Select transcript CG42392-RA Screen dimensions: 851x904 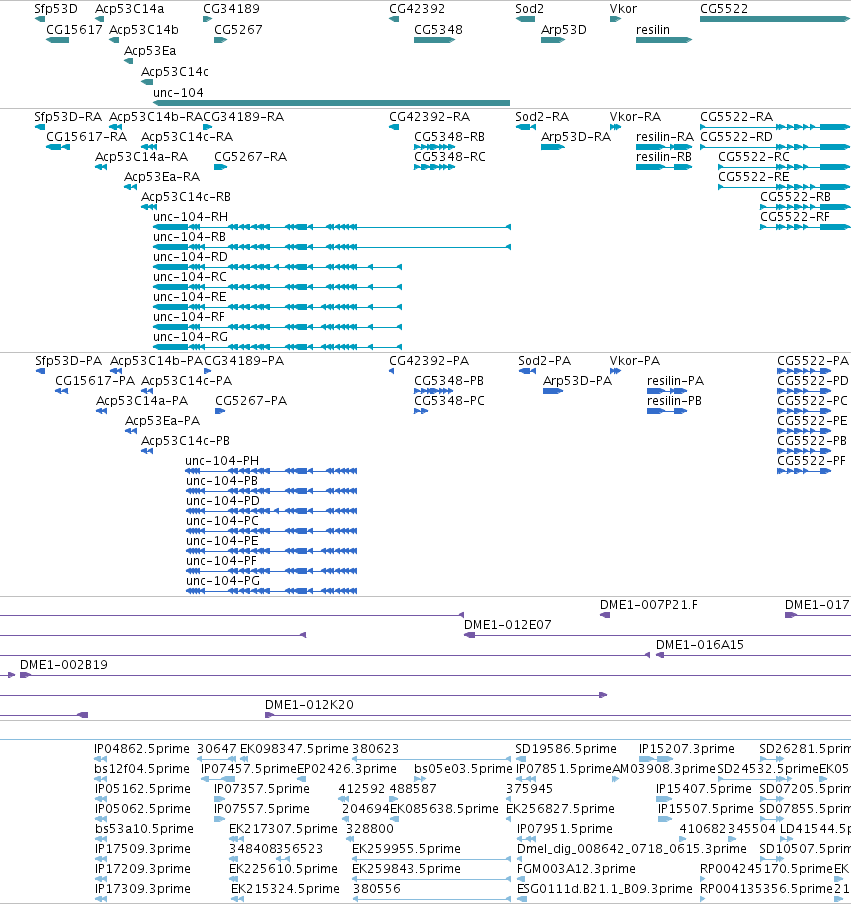pos(394,127)
